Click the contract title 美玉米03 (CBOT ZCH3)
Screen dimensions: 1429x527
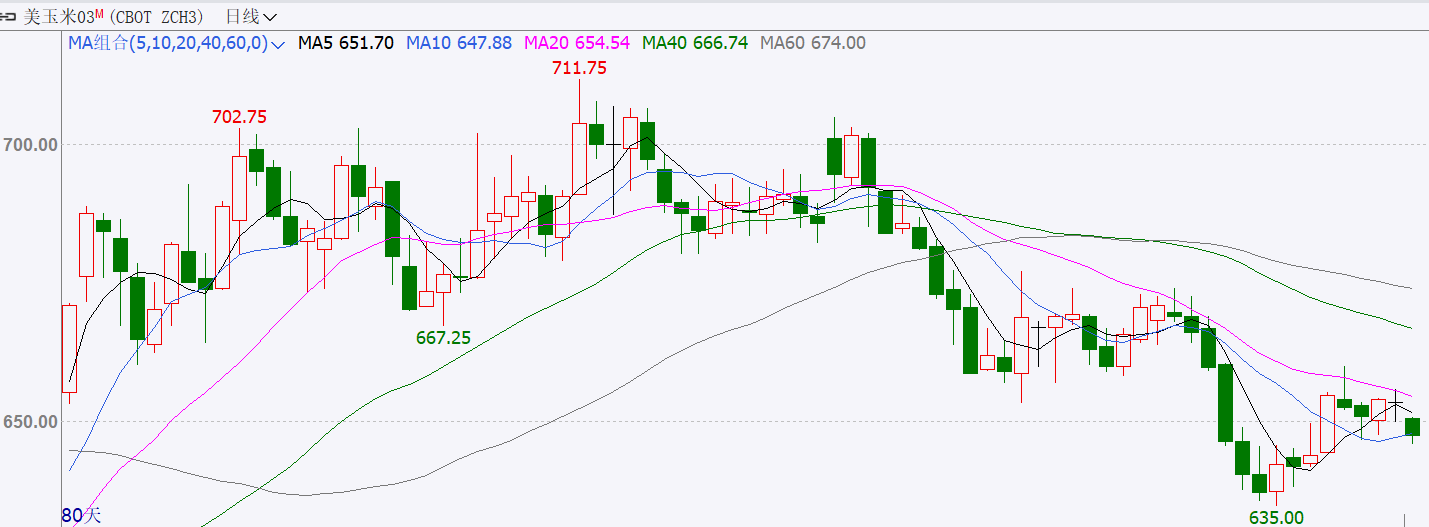coord(113,17)
